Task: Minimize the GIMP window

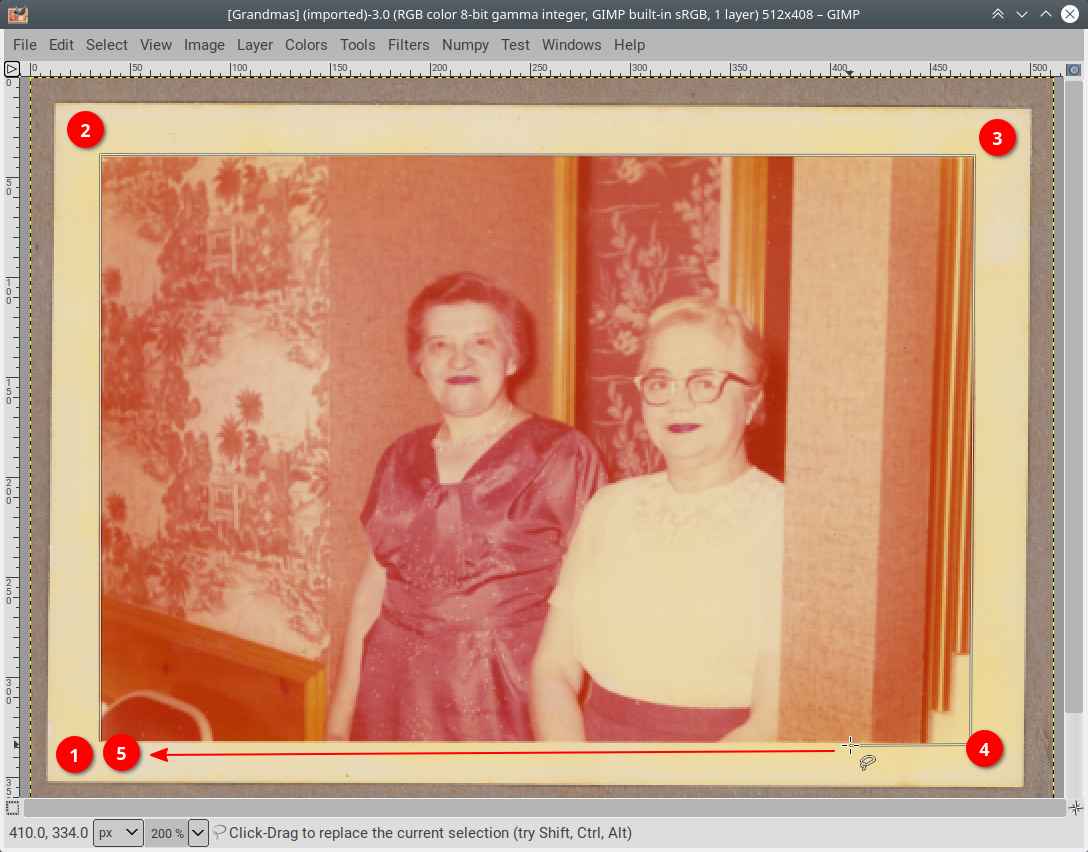Action: (1022, 14)
